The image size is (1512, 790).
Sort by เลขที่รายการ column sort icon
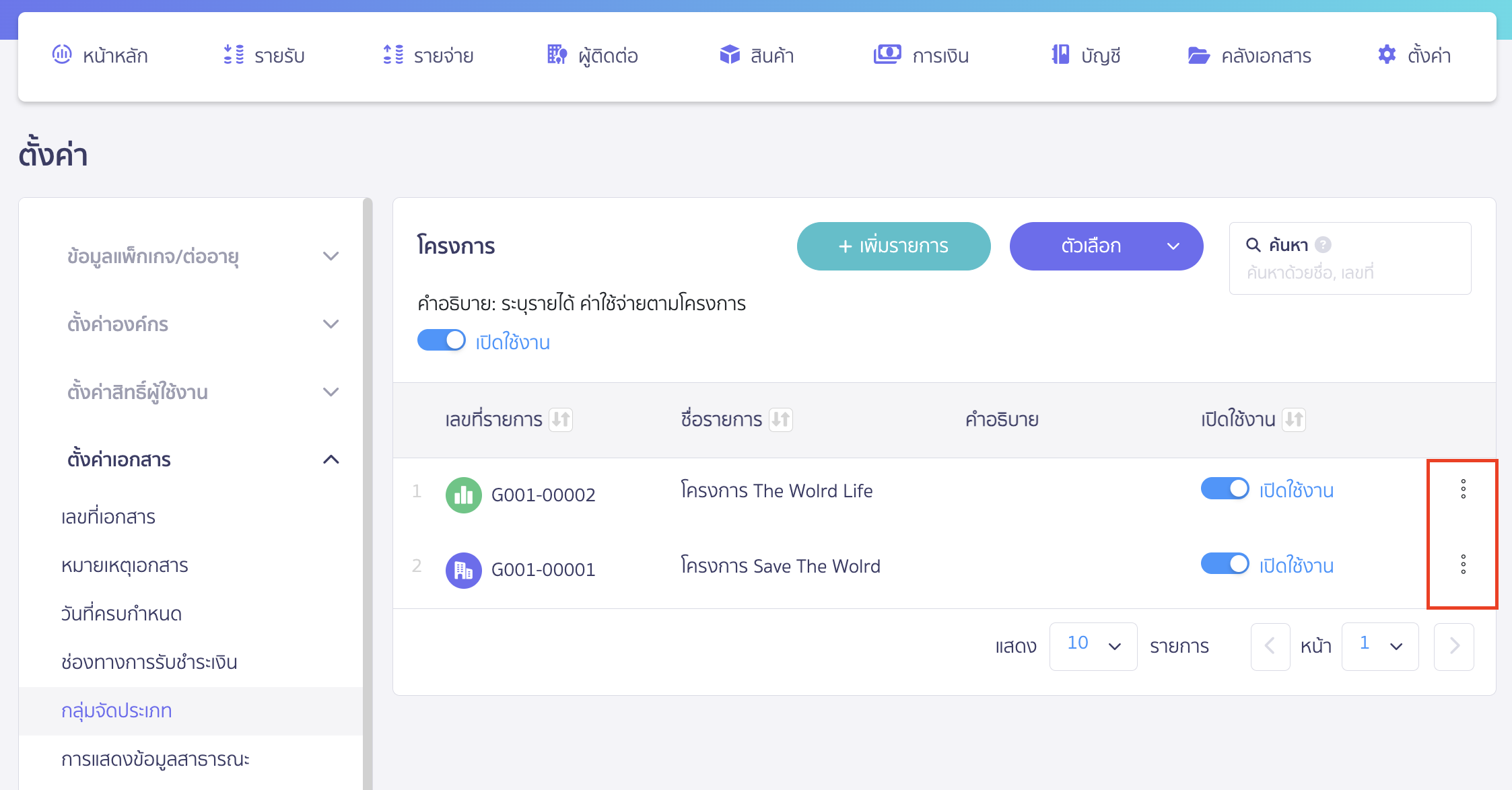[561, 420]
